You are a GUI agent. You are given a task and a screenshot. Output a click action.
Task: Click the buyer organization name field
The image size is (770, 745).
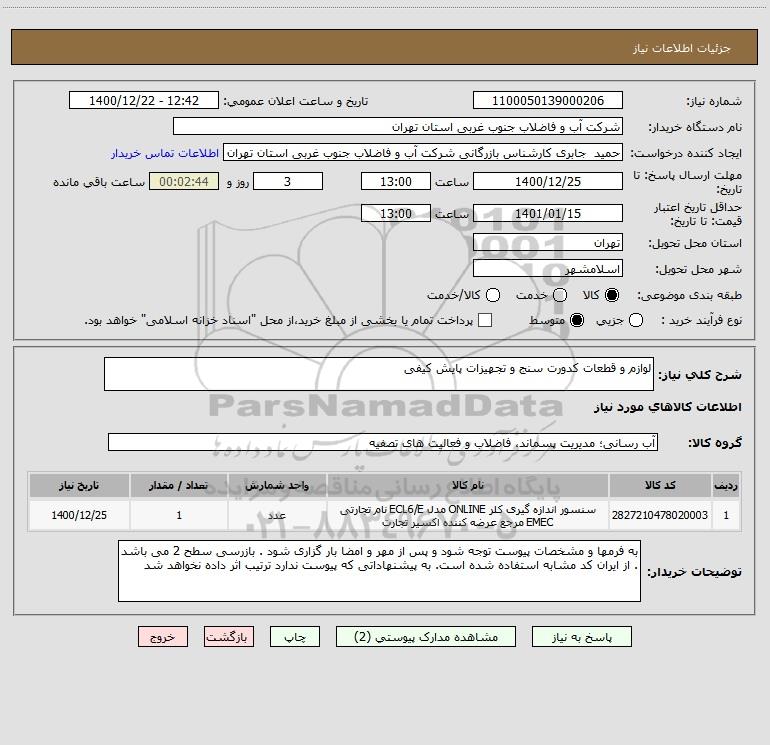[398, 126]
